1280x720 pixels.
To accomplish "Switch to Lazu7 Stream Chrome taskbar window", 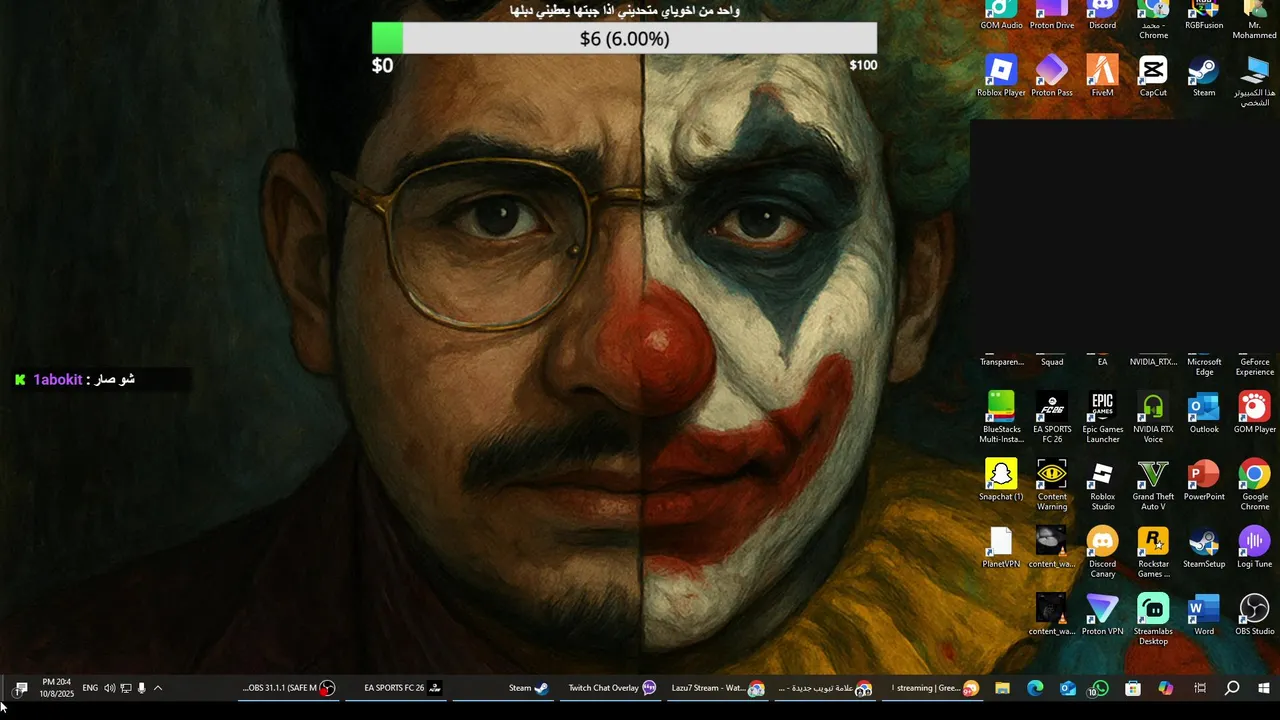I will point(719,688).
